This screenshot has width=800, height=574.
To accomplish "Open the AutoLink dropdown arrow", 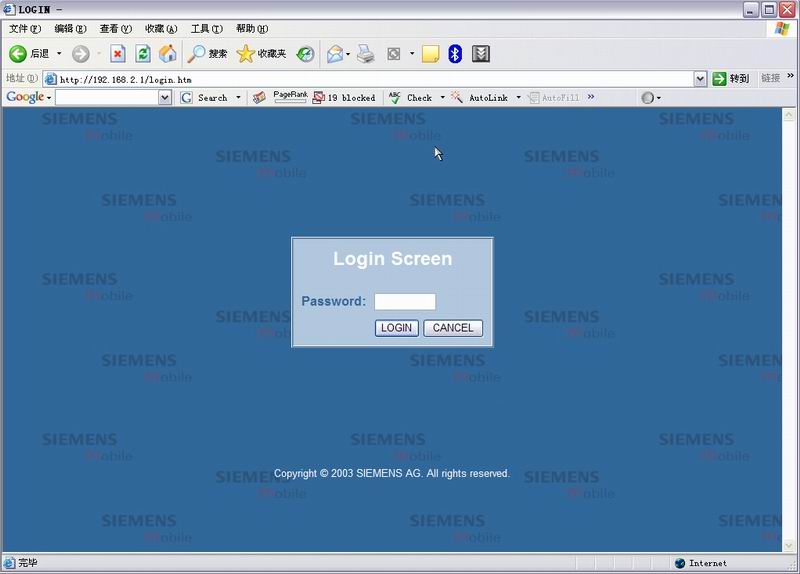I will point(518,97).
